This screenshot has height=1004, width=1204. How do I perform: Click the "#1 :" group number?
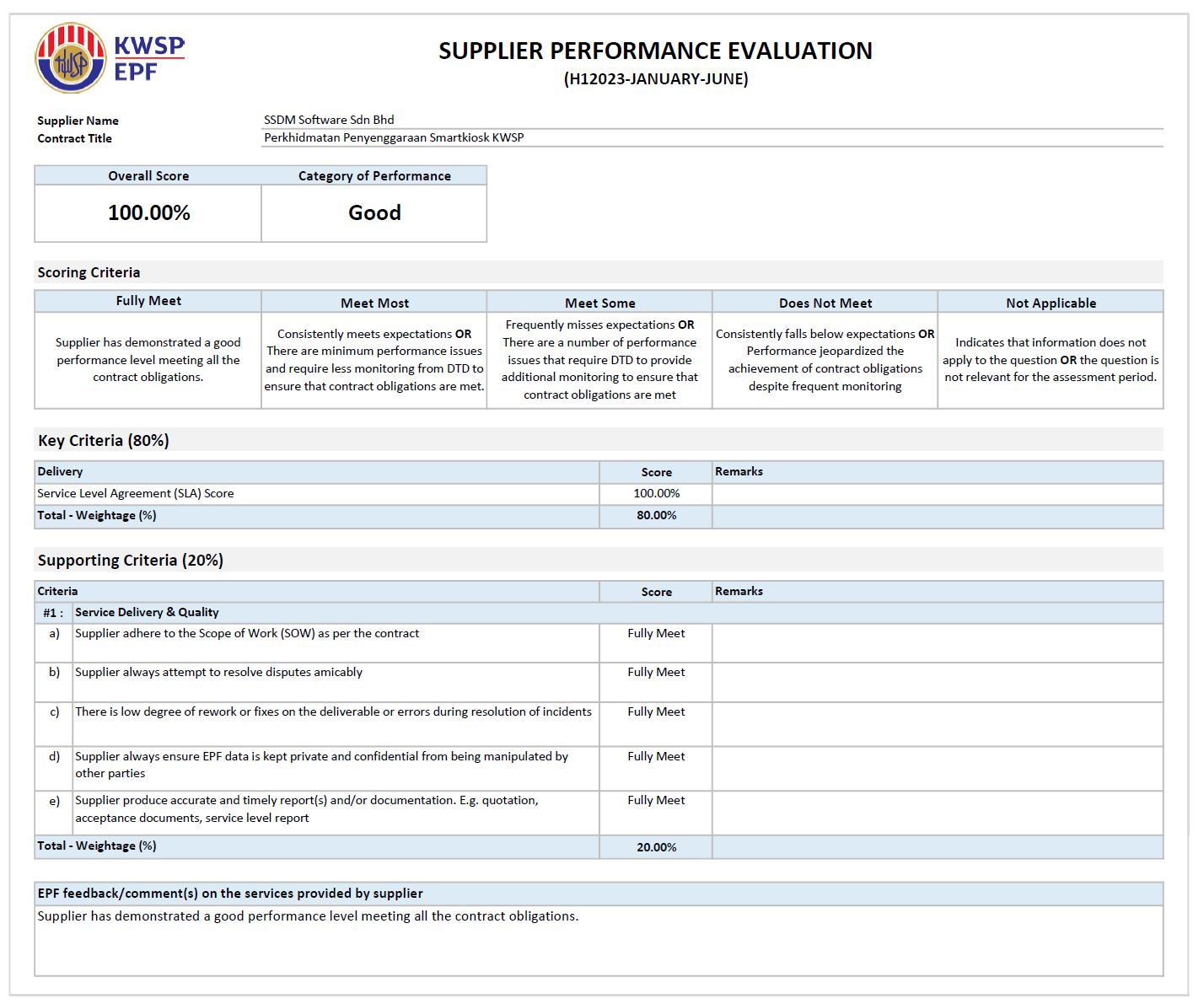pos(53,613)
